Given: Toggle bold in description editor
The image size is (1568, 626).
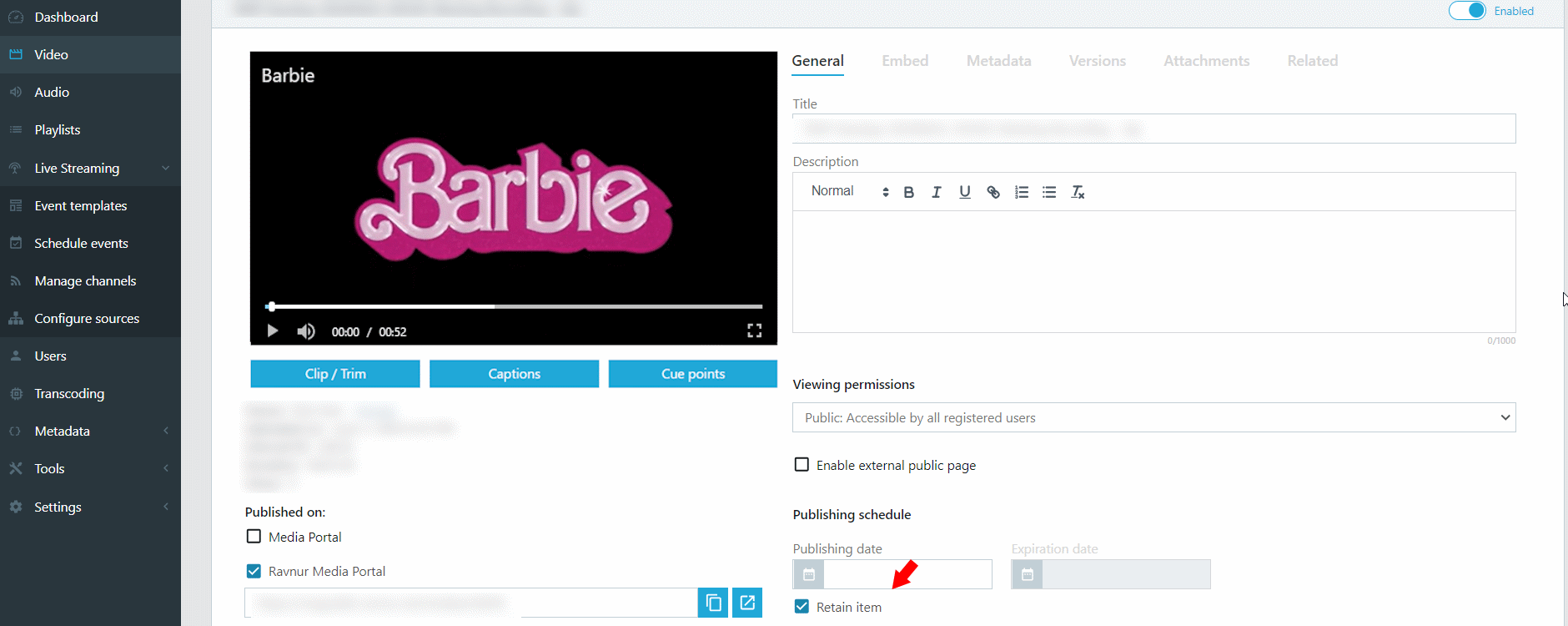Looking at the screenshot, I should [909, 192].
